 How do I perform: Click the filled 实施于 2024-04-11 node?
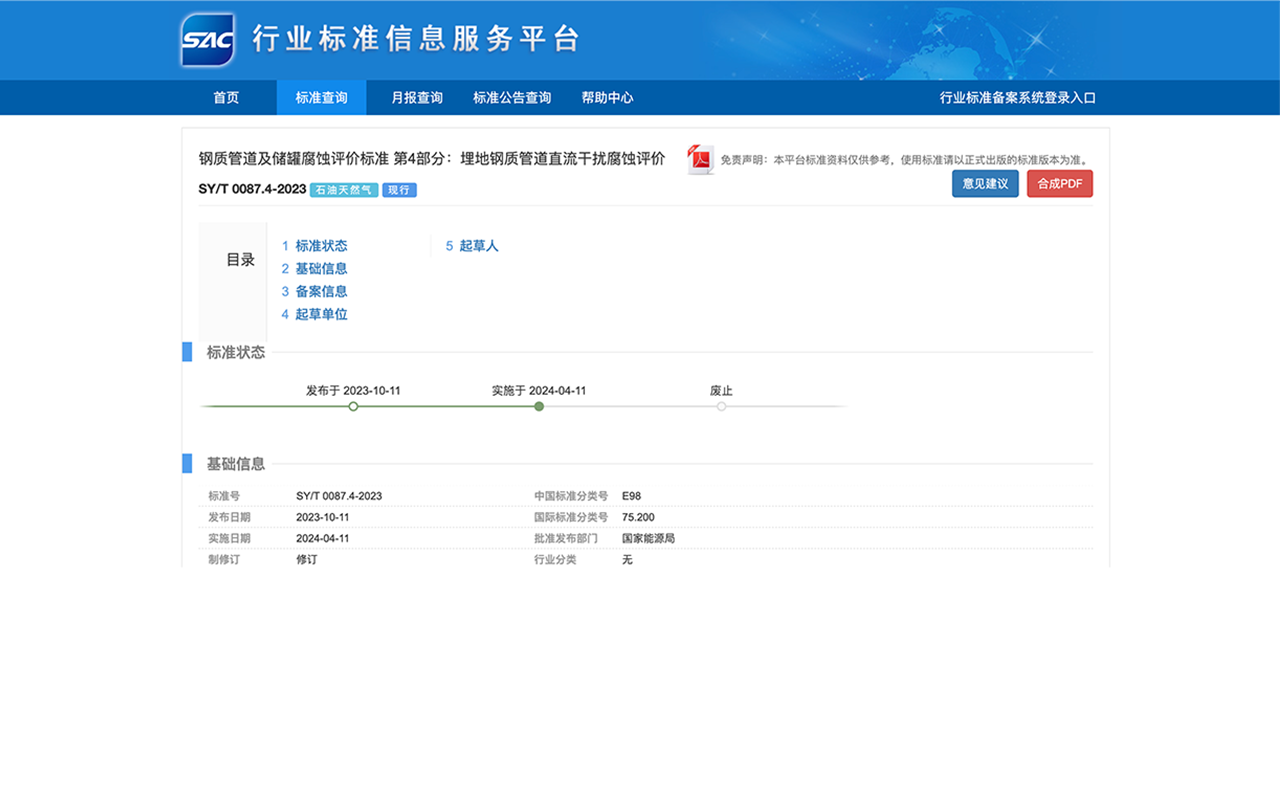click(539, 407)
